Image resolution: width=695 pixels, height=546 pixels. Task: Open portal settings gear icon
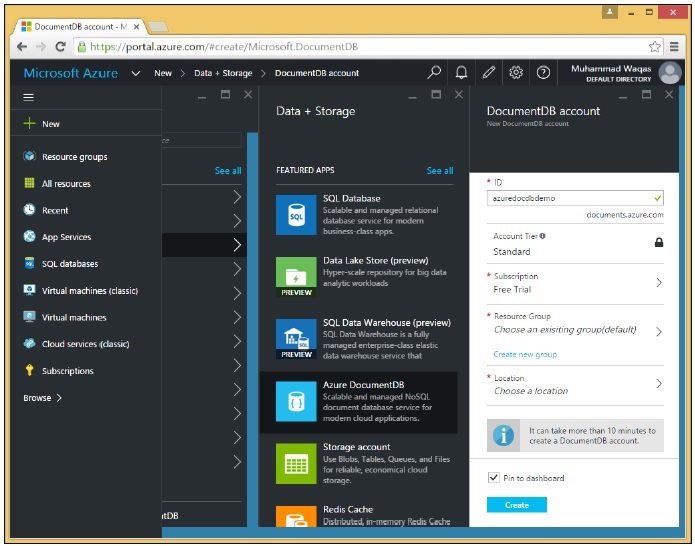click(516, 72)
